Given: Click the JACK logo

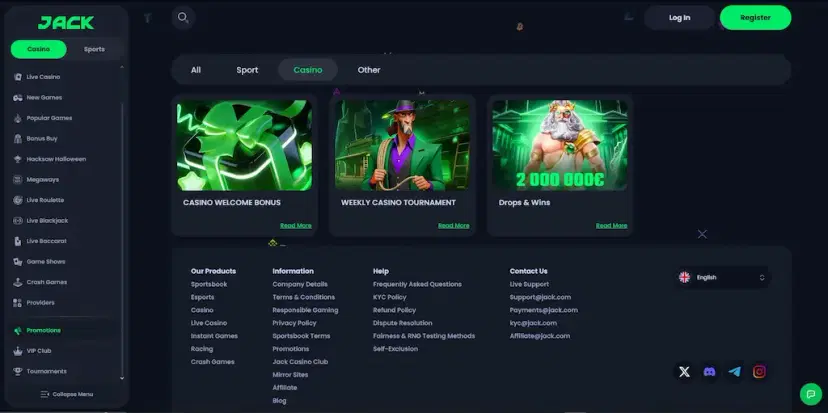Looking at the screenshot, I should [66, 23].
